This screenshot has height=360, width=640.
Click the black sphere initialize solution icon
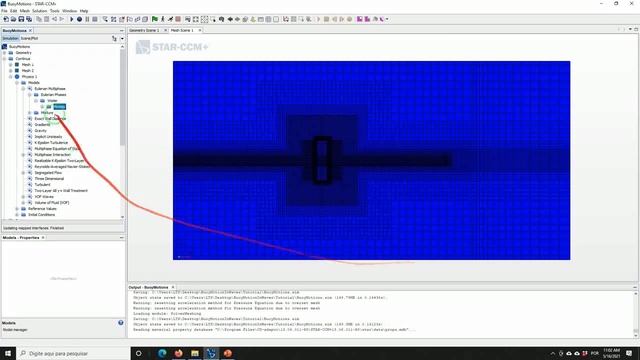pos(79,19)
